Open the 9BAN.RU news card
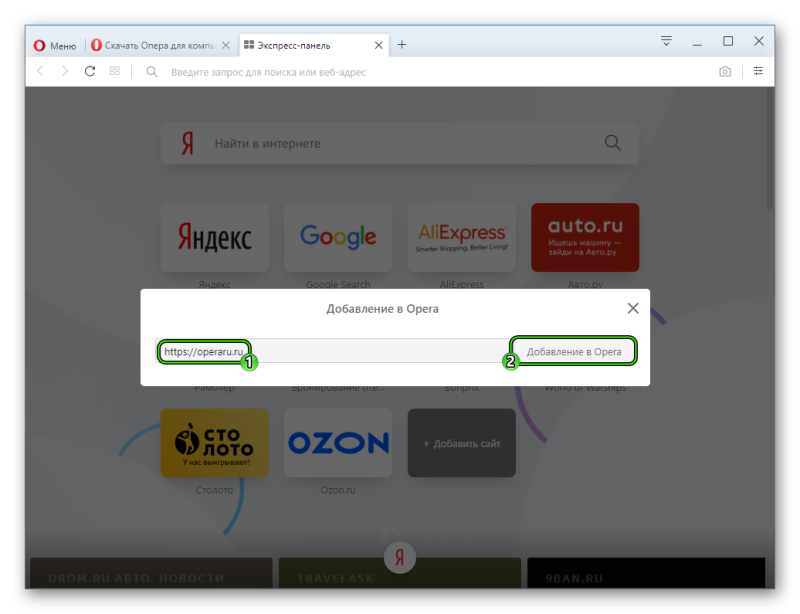Image resolution: width=800 pixels, height=614 pixels. click(646, 573)
